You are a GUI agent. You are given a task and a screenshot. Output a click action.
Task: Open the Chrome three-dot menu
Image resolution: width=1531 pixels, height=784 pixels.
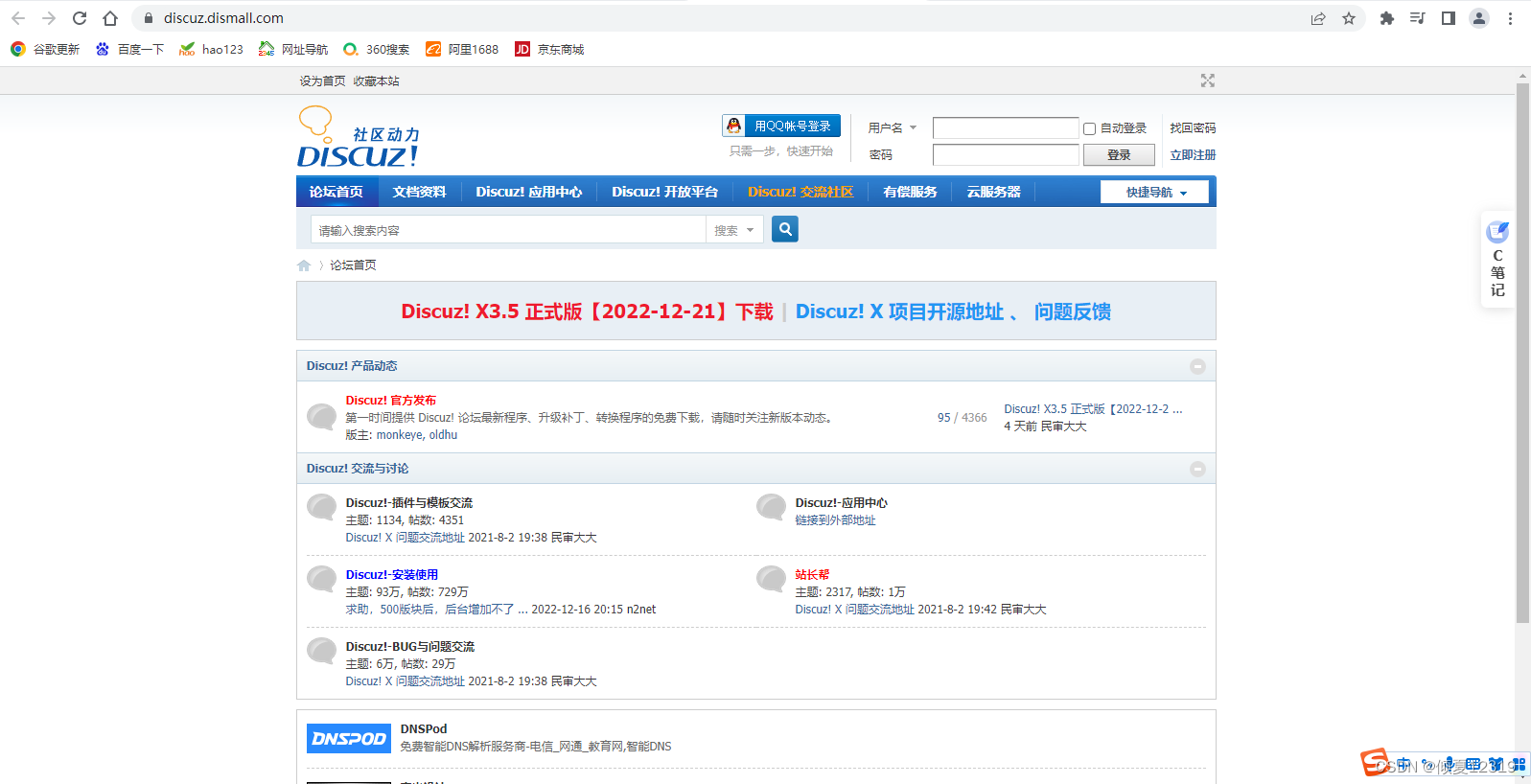1510,18
